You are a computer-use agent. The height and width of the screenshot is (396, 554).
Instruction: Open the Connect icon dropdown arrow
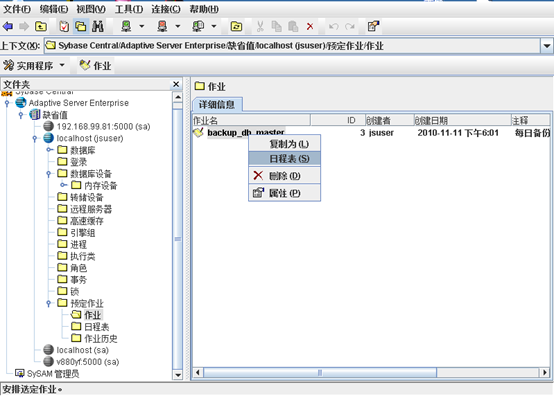tap(142, 26)
